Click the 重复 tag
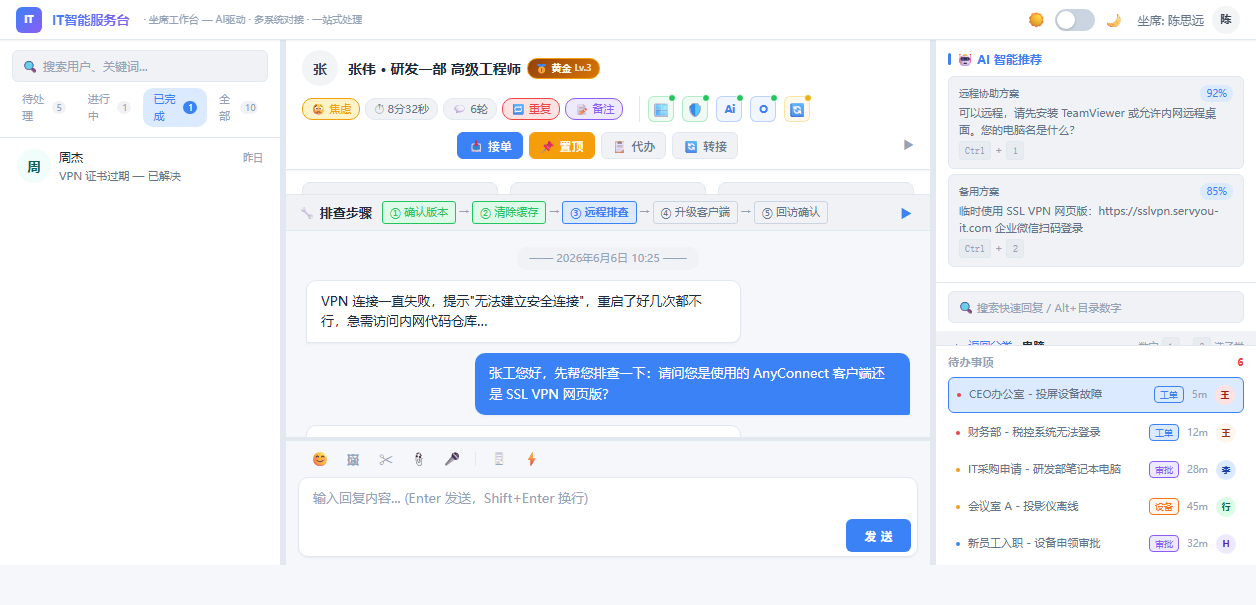This screenshot has width=1256, height=605. click(531, 109)
